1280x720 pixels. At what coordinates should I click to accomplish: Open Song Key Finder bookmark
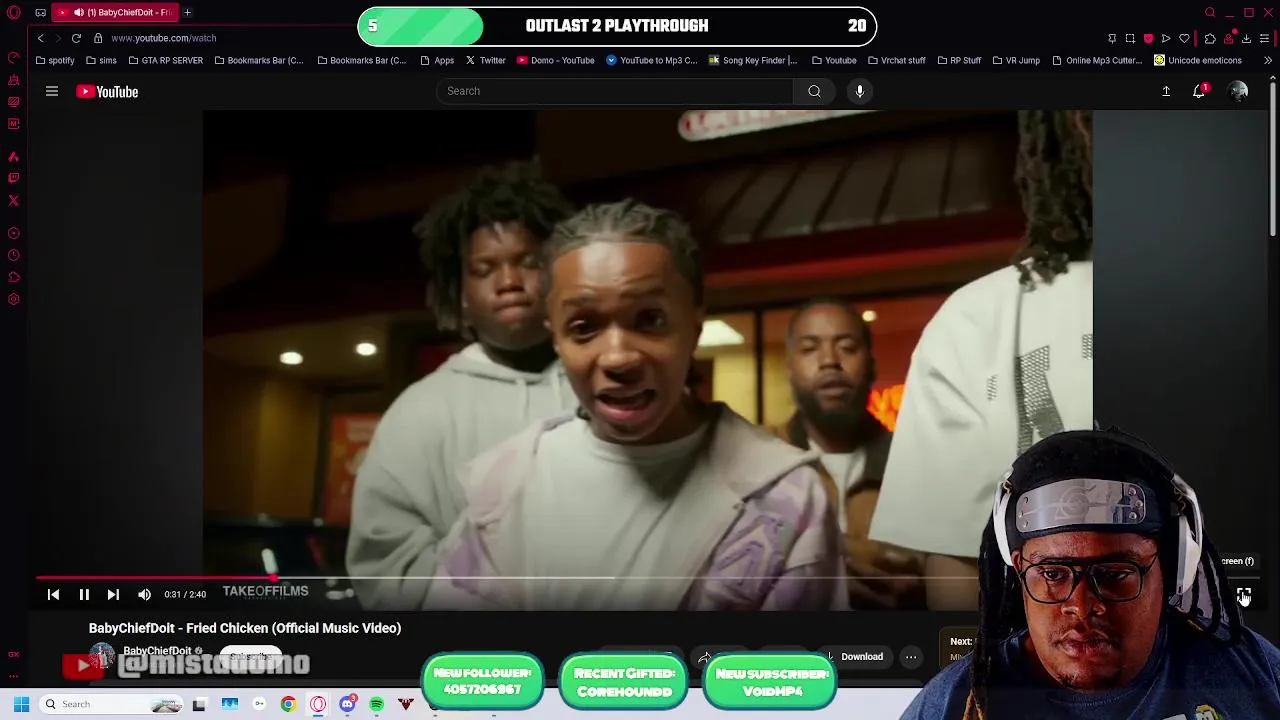pyautogui.click(x=753, y=60)
